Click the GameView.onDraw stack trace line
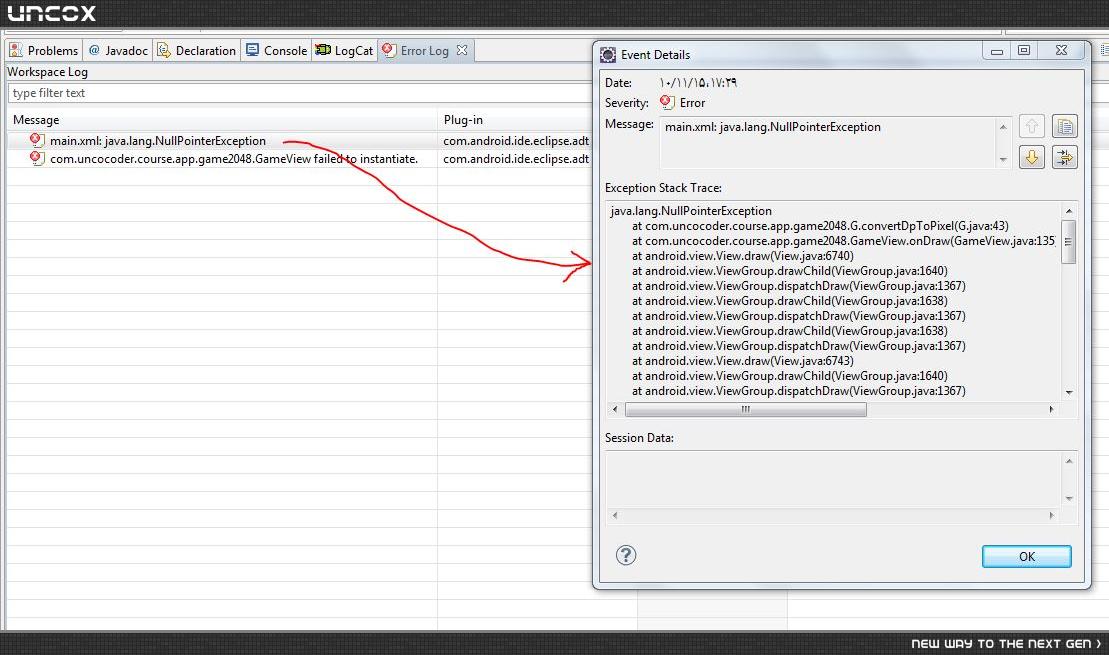Image resolution: width=1109 pixels, height=655 pixels. coord(843,240)
